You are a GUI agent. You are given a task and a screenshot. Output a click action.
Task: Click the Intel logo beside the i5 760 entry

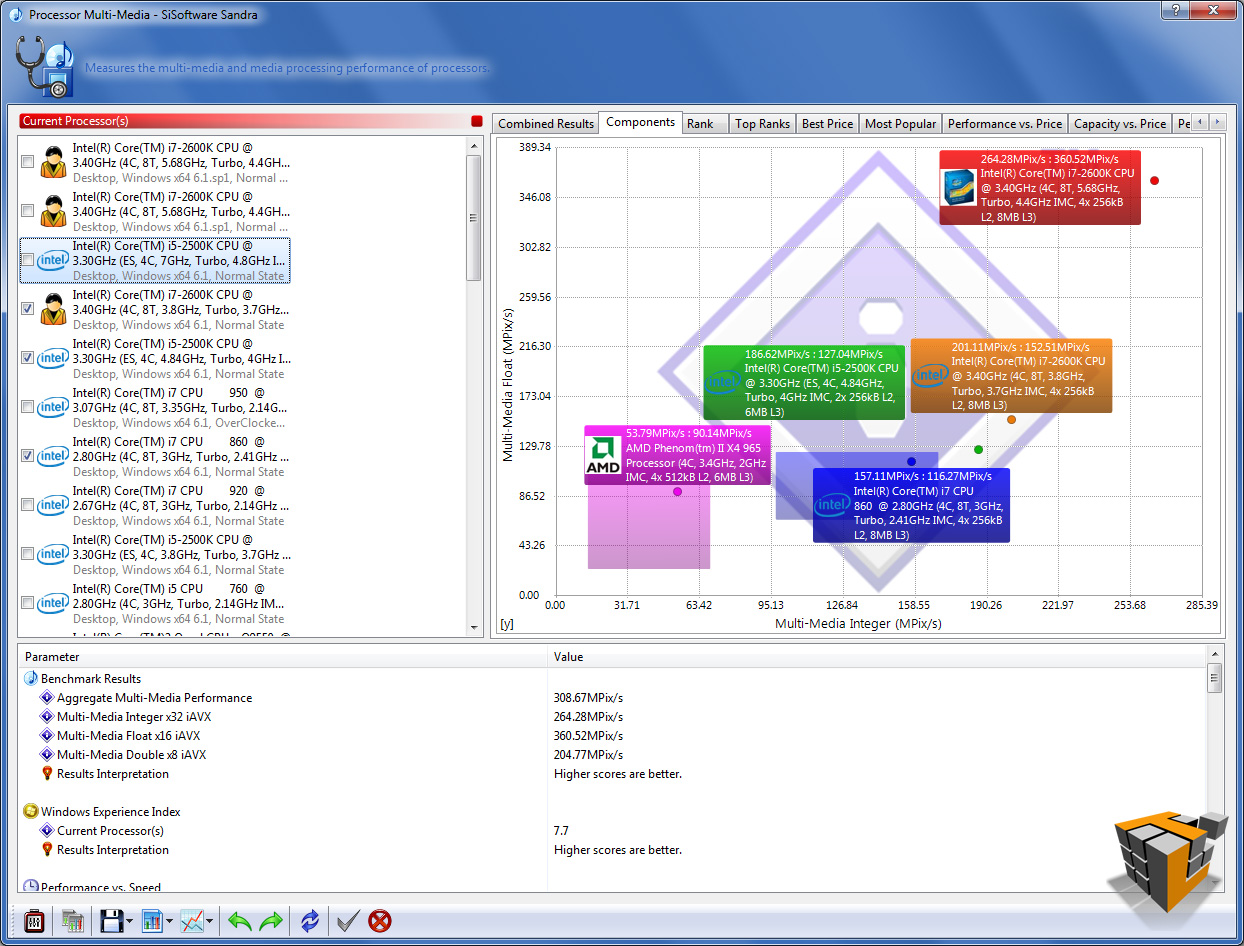53,603
